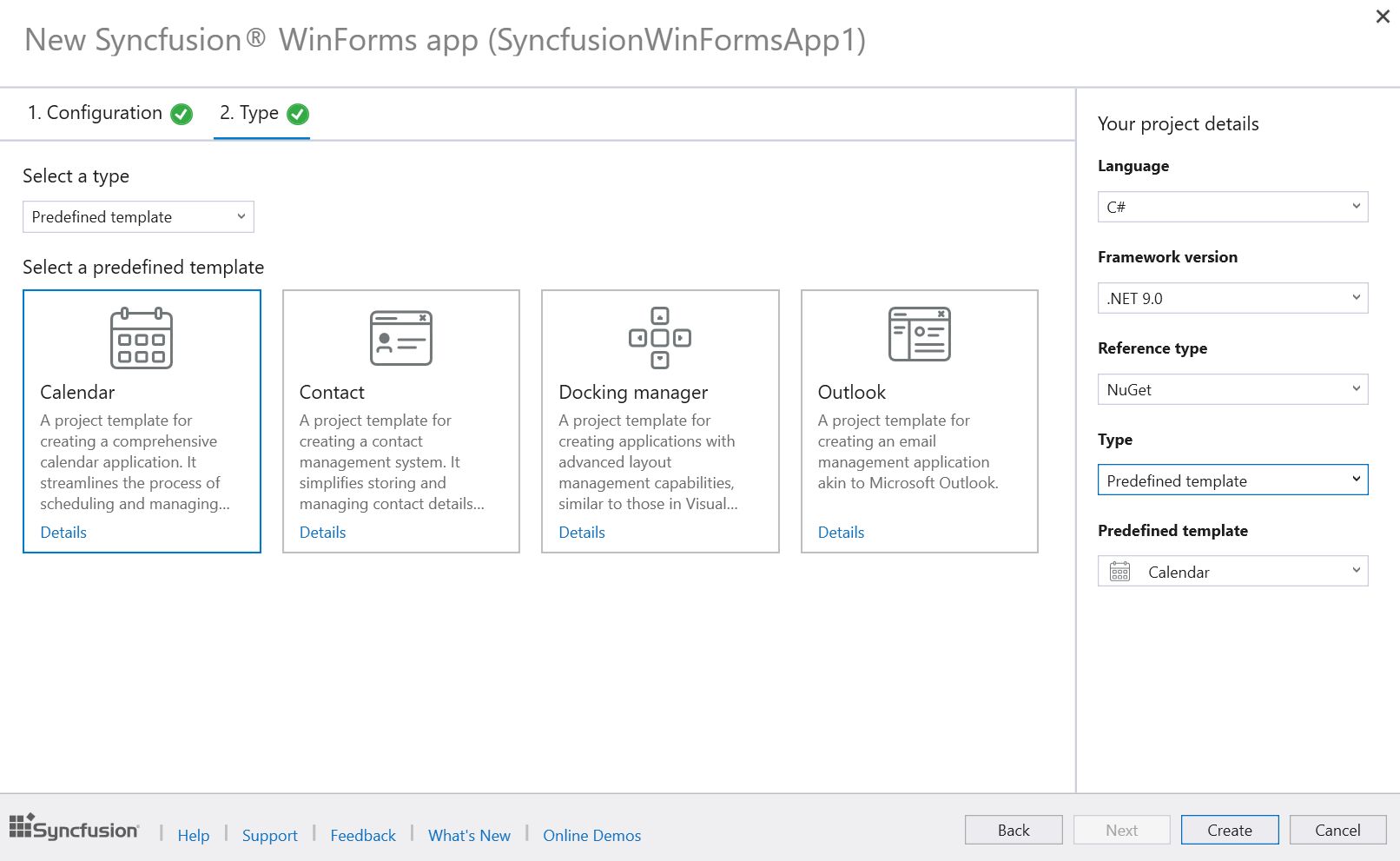Open the Reference type NuGet dropdown

click(x=1232, y=389)
